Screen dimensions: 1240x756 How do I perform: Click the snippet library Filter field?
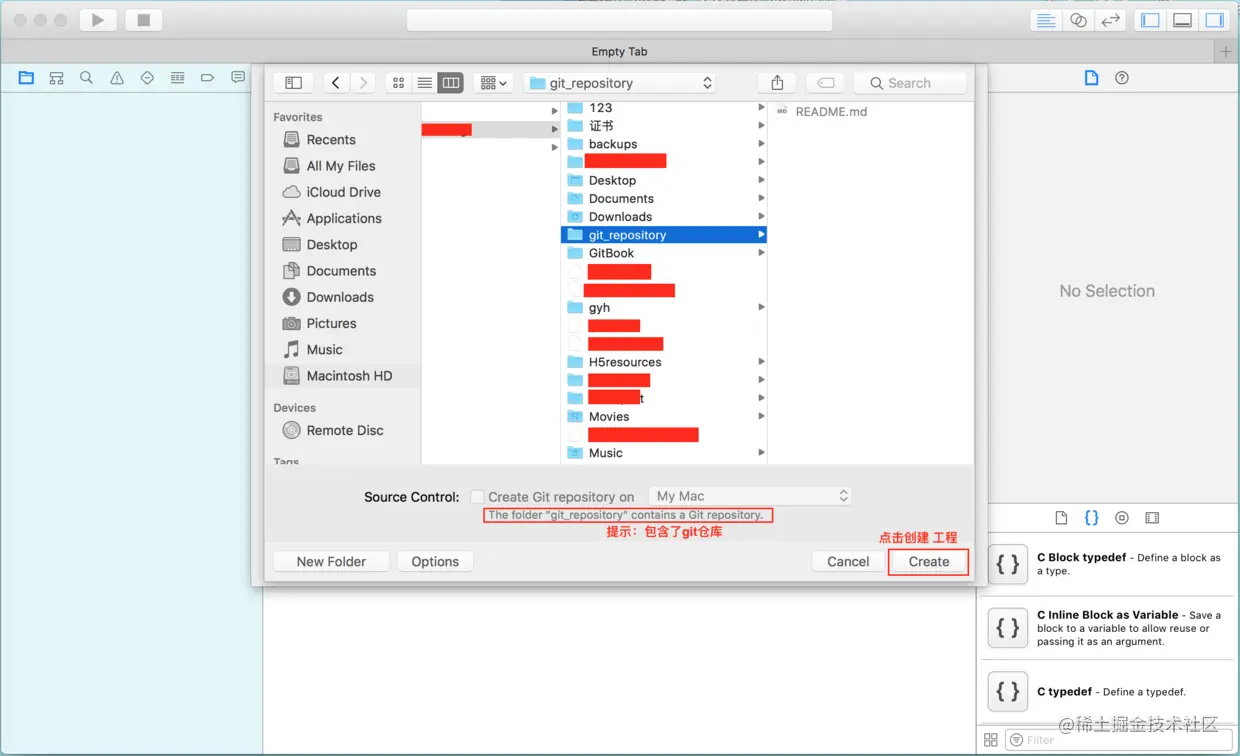[x=1118, y=740]
